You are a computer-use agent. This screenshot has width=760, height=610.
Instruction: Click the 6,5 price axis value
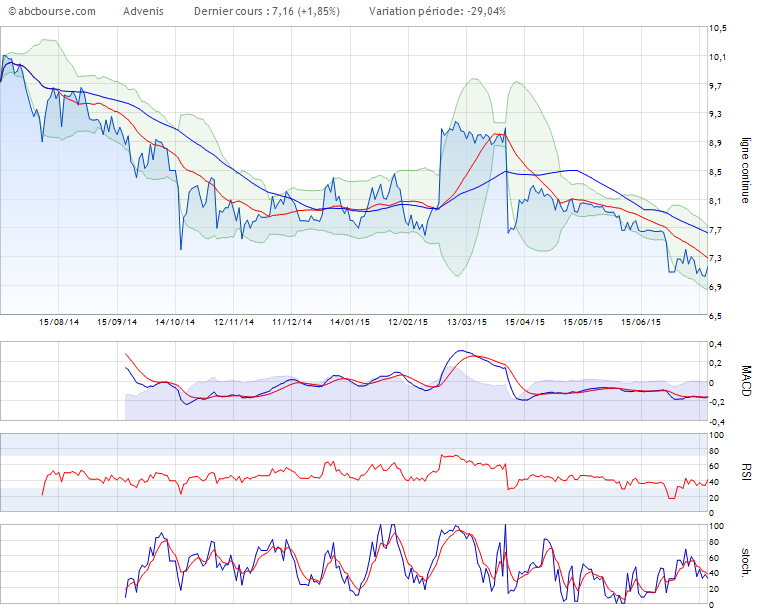coord(715,316)
